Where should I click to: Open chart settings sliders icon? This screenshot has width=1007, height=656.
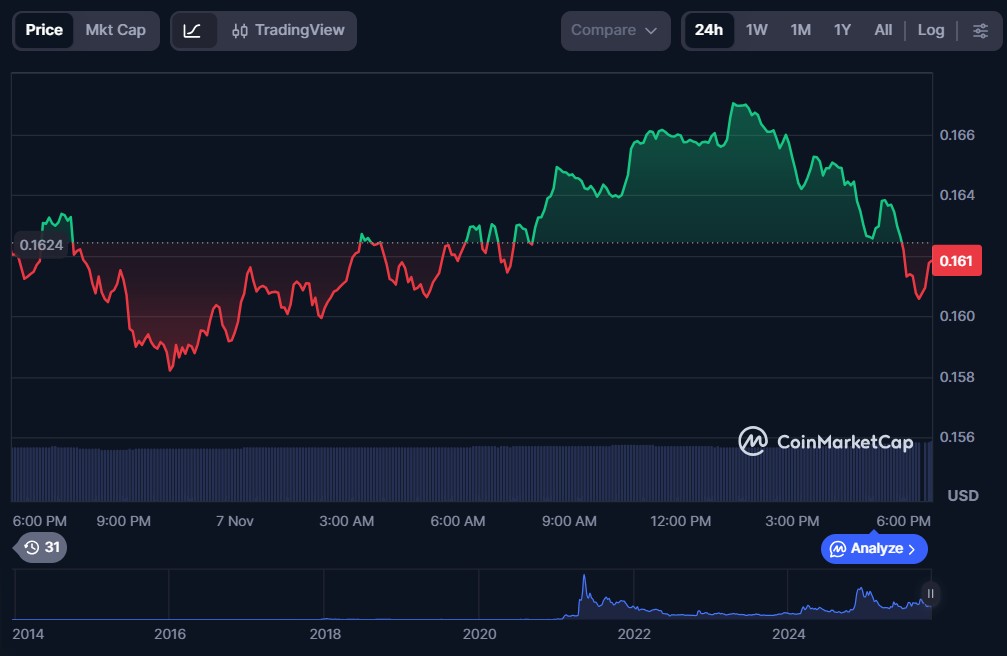click(979, 30)
